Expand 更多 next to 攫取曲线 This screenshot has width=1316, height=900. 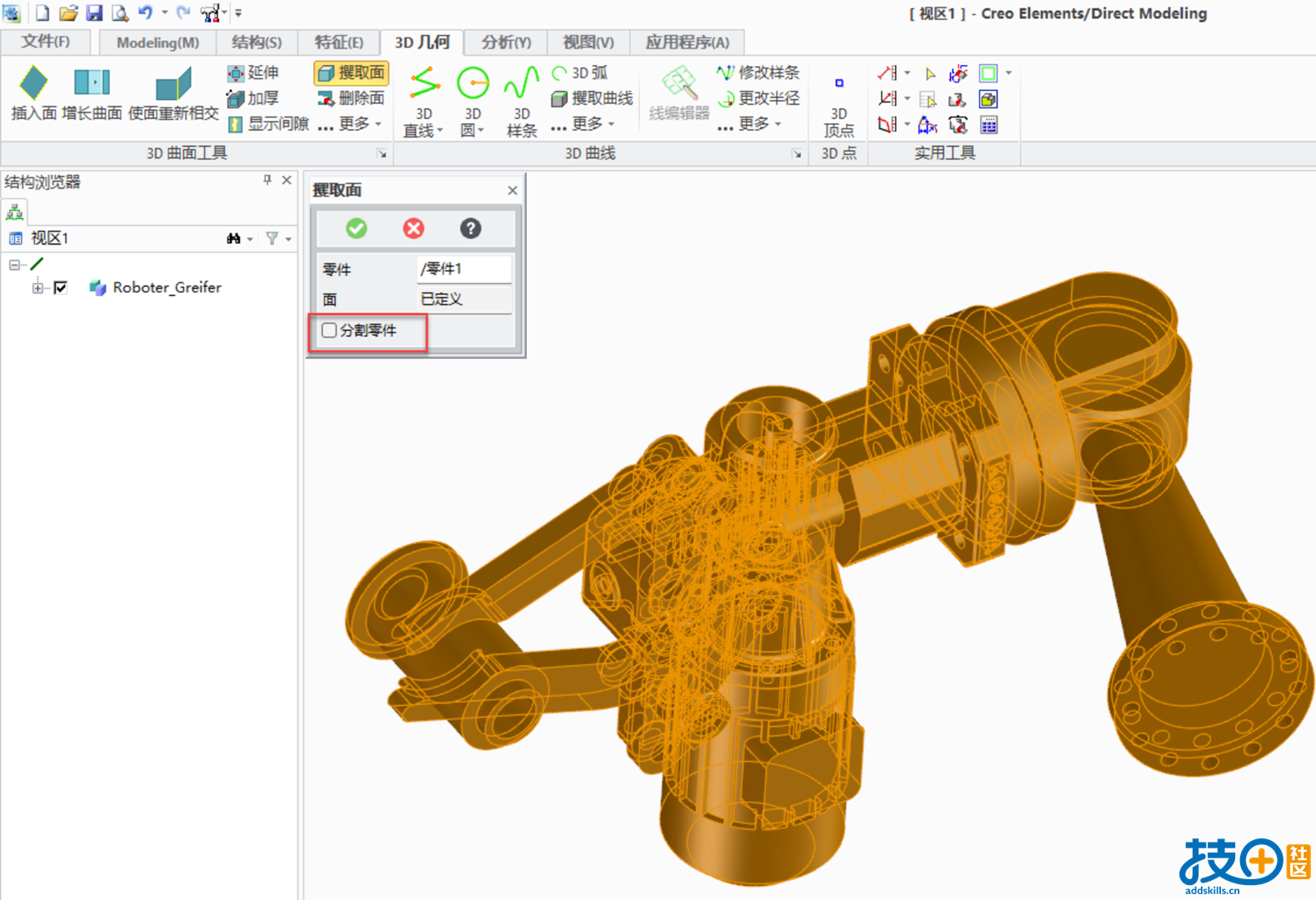(x=583, y=124)
